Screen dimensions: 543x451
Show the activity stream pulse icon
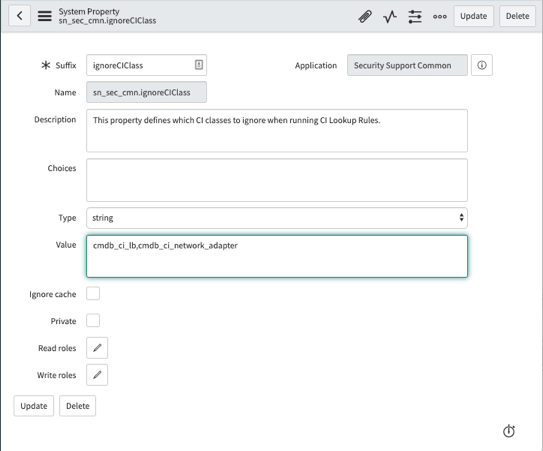[x=390, y=16]
